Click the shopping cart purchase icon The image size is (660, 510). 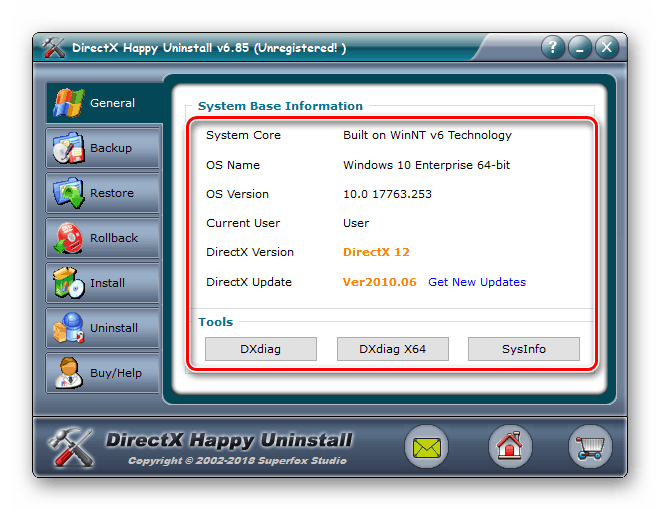pos(590,447)
